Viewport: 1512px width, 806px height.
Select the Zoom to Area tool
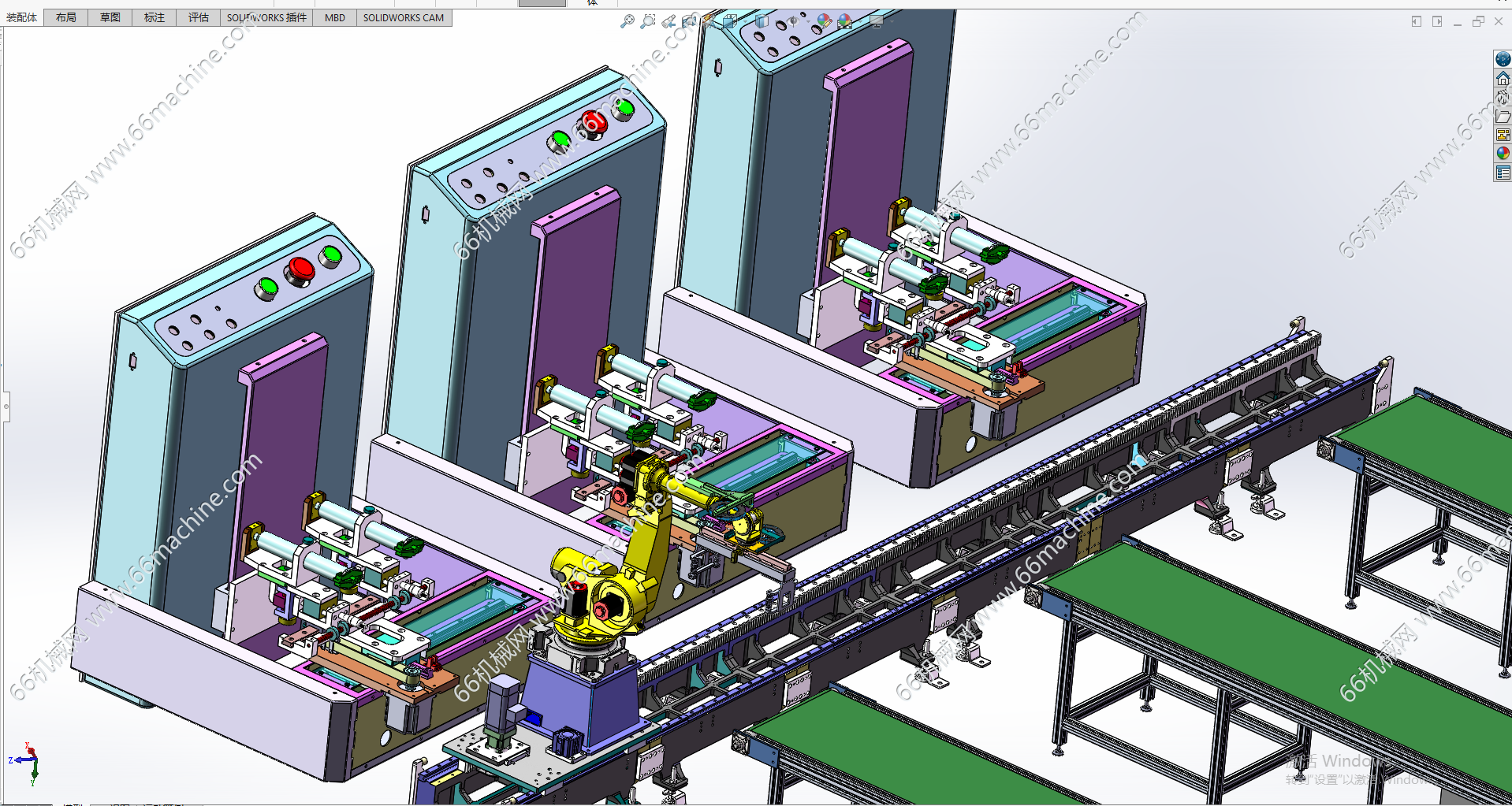[647, 21]
